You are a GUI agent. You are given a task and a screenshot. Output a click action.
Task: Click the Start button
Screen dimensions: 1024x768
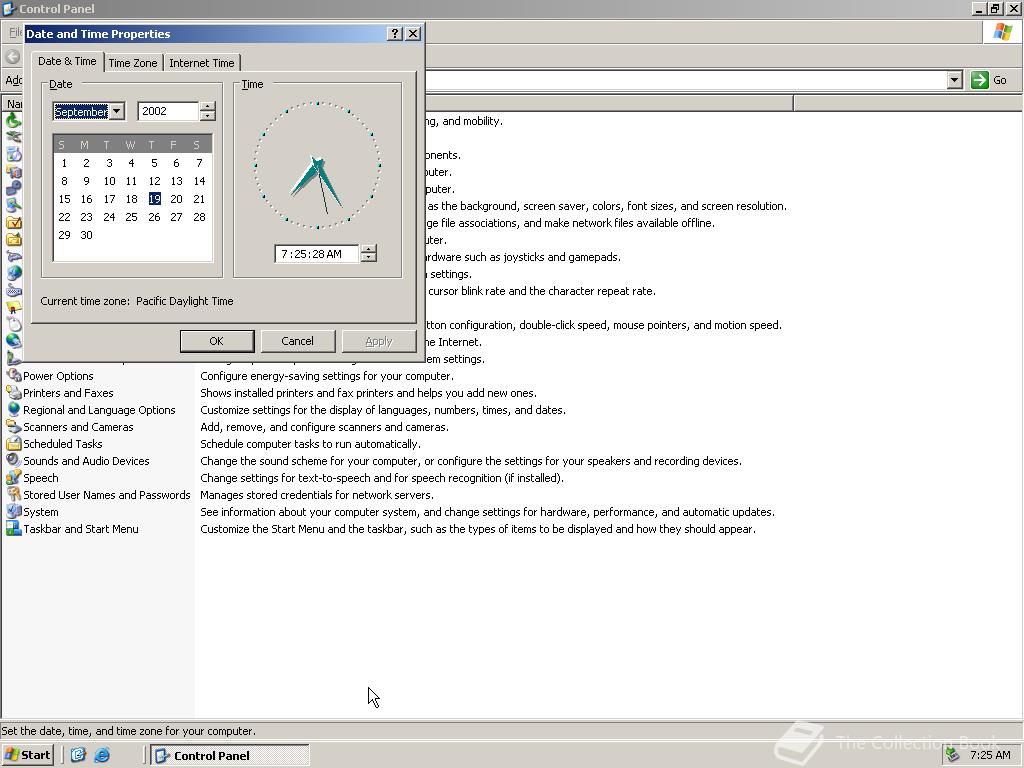pyautogui.click(x=27, y=755)
